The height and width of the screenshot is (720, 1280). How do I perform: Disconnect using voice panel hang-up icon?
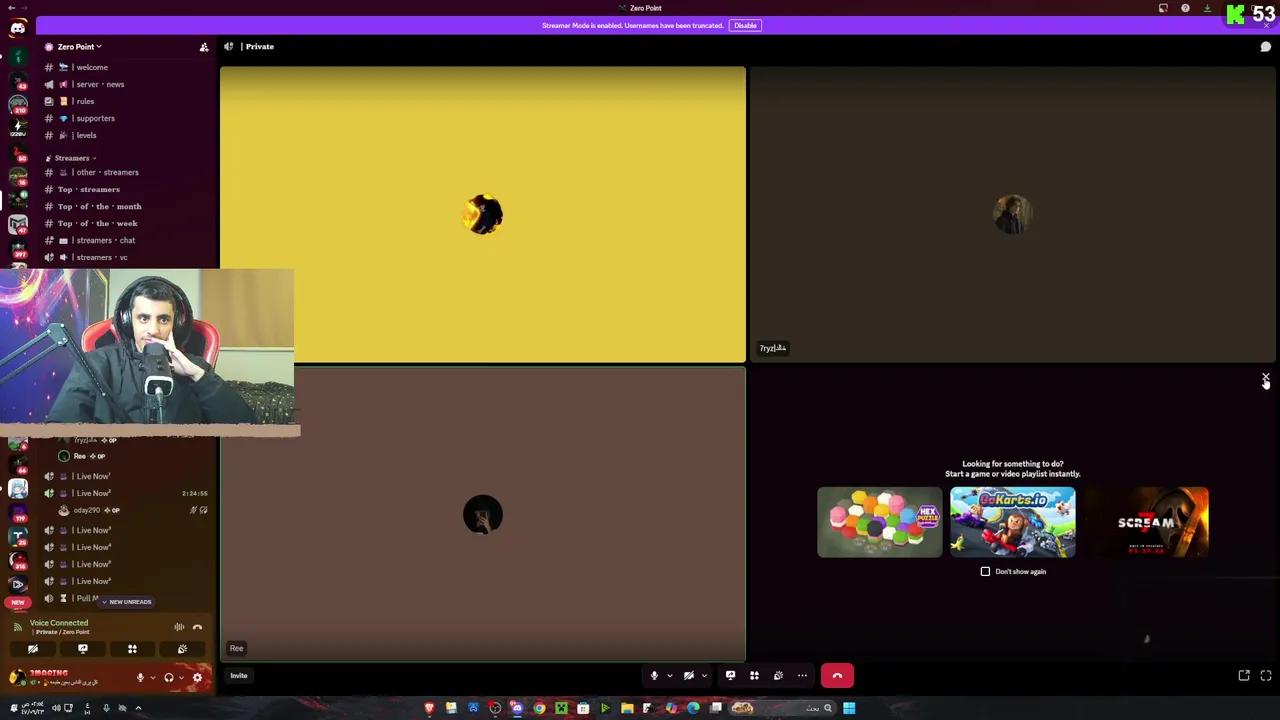pyautogui.click(x=197, y=627)
